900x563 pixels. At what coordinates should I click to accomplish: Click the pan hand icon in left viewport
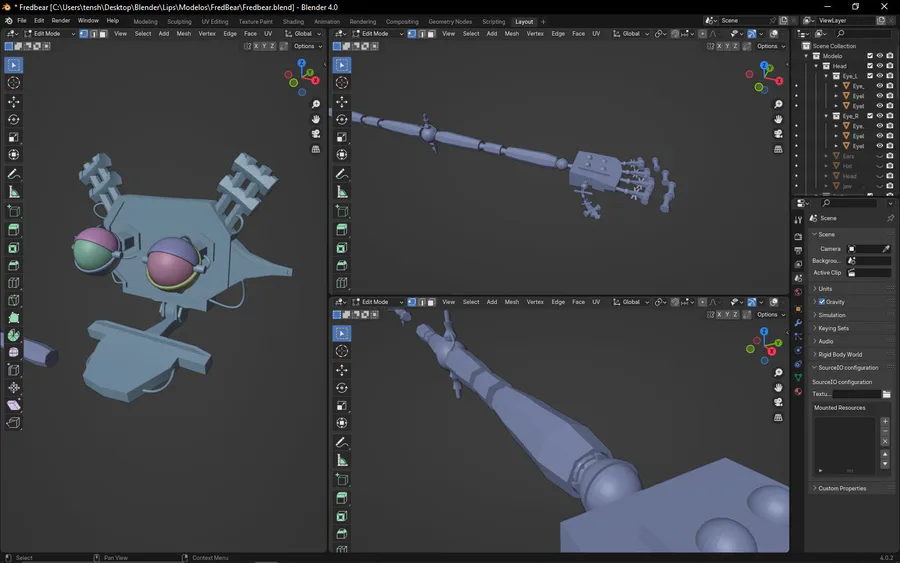point(316,119)
